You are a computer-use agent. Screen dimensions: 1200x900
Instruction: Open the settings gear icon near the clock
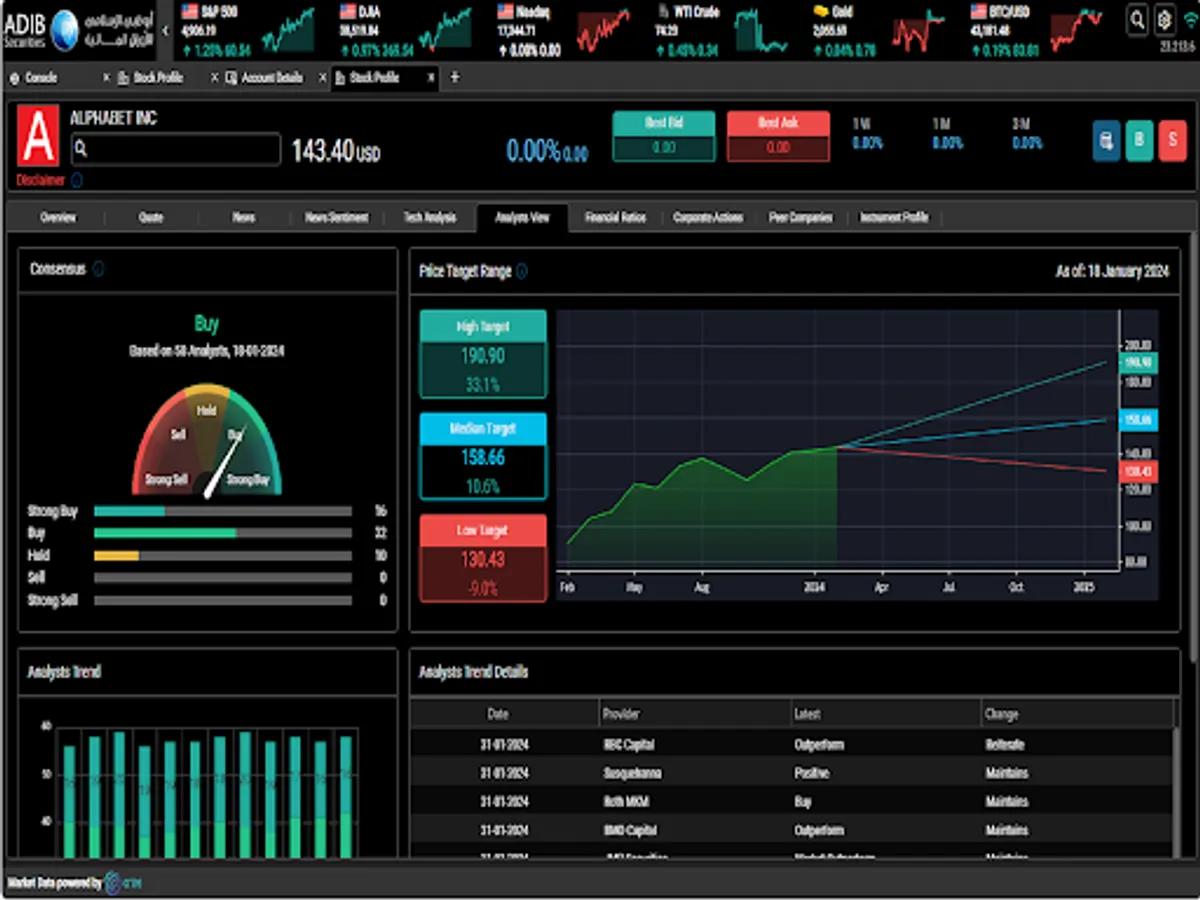click(x=1163, y=18)
